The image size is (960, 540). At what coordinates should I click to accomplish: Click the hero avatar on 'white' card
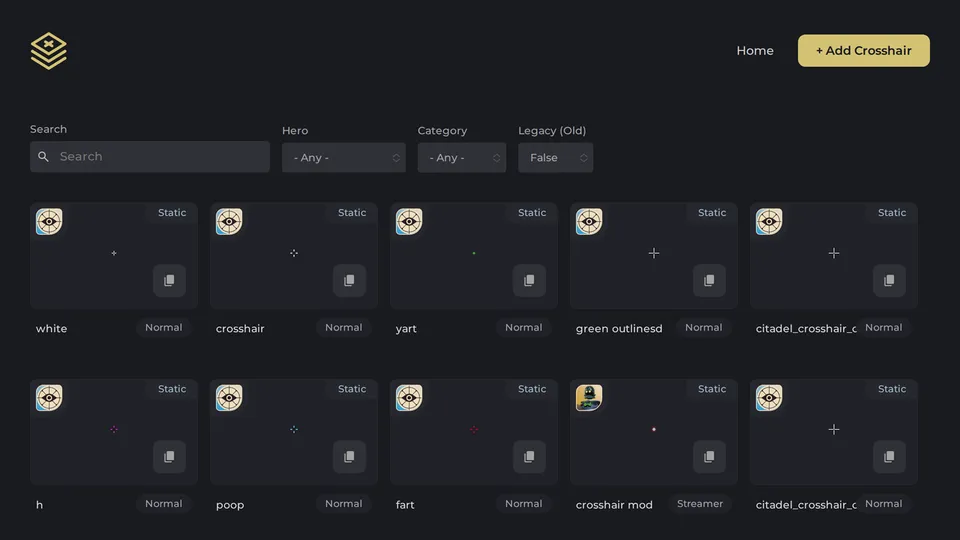[49, 222]
